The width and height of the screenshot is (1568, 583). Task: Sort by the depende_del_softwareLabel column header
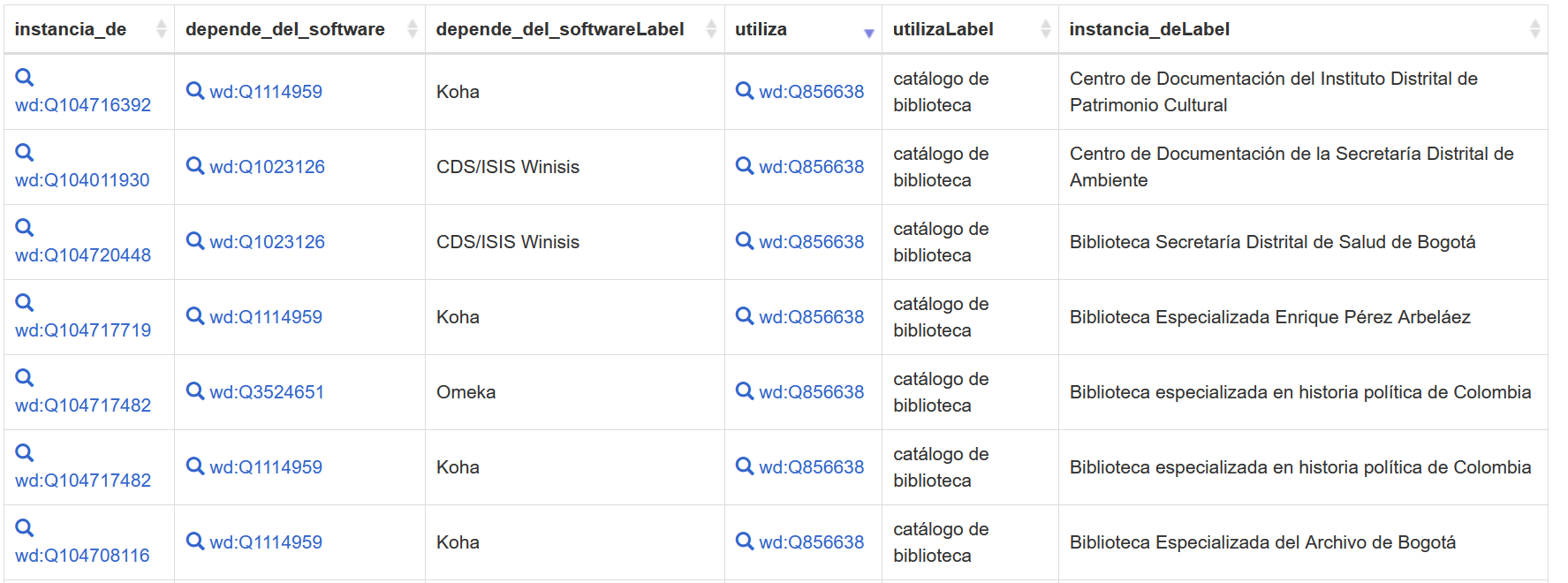(x=560, y=29)
